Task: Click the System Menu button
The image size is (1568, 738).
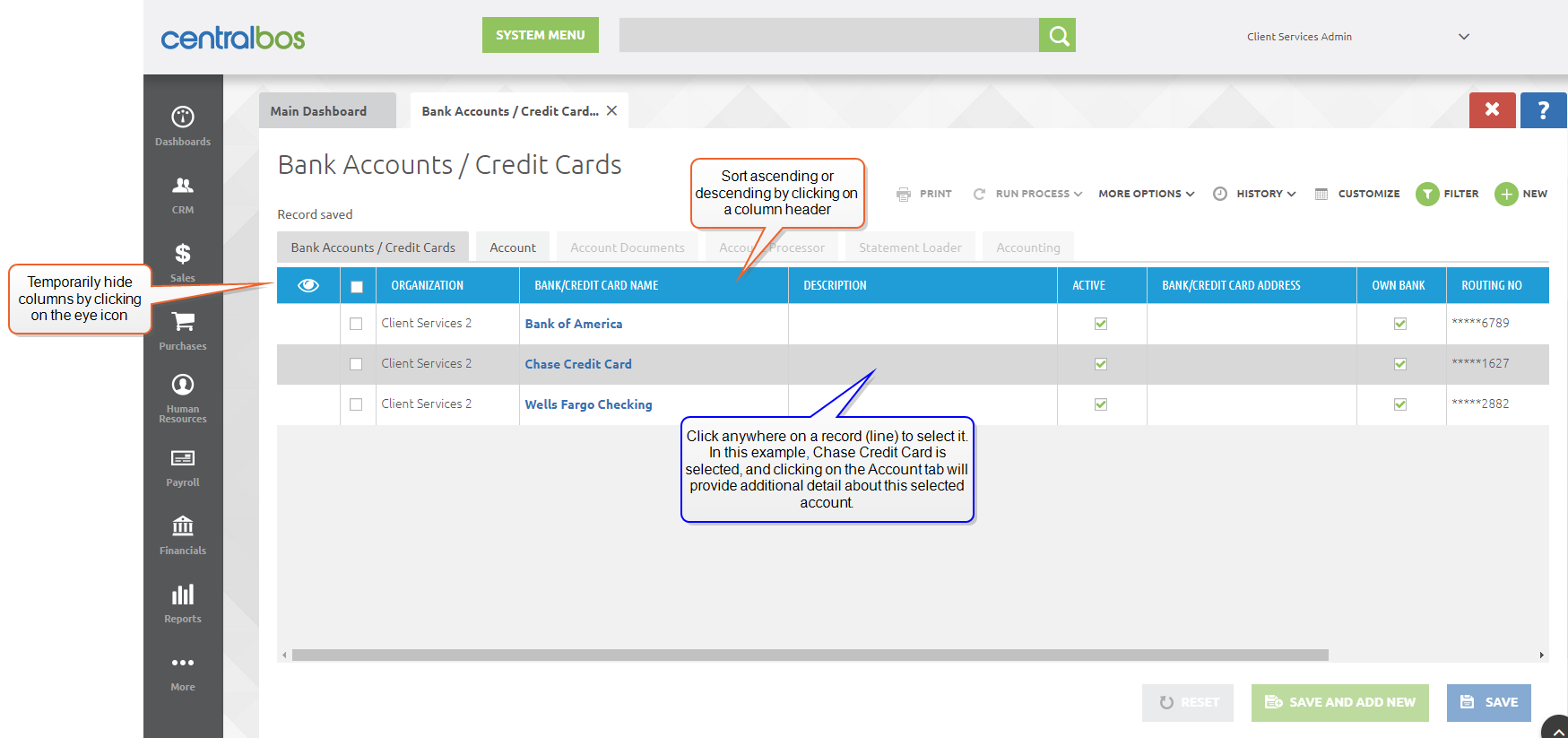Action: [540, 35]
